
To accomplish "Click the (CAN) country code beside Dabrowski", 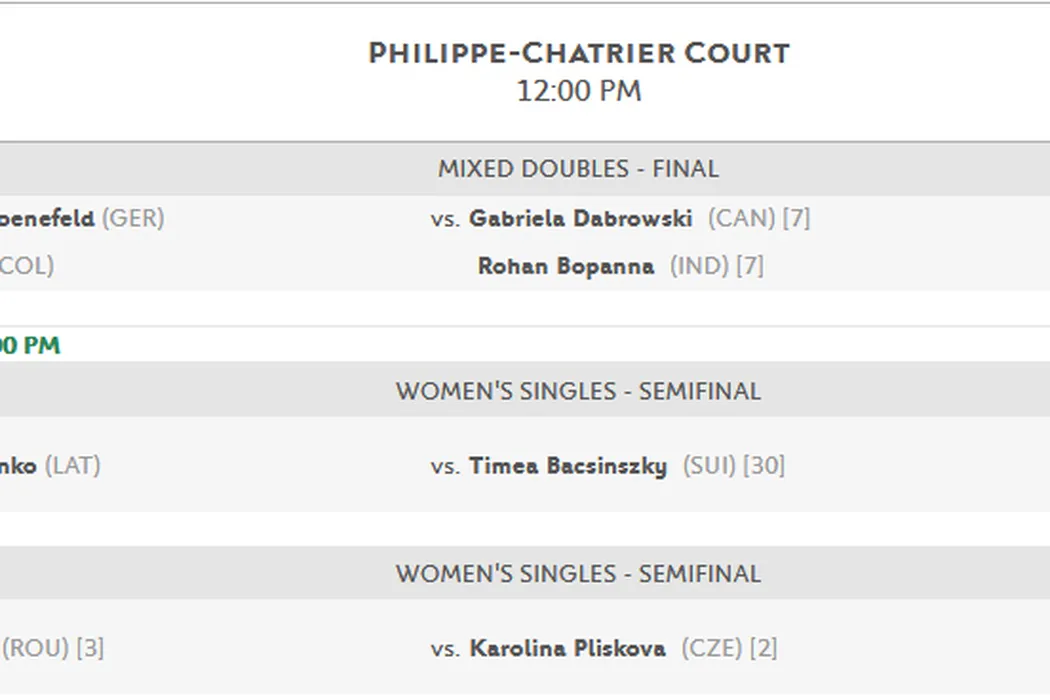I will [741, 218].
